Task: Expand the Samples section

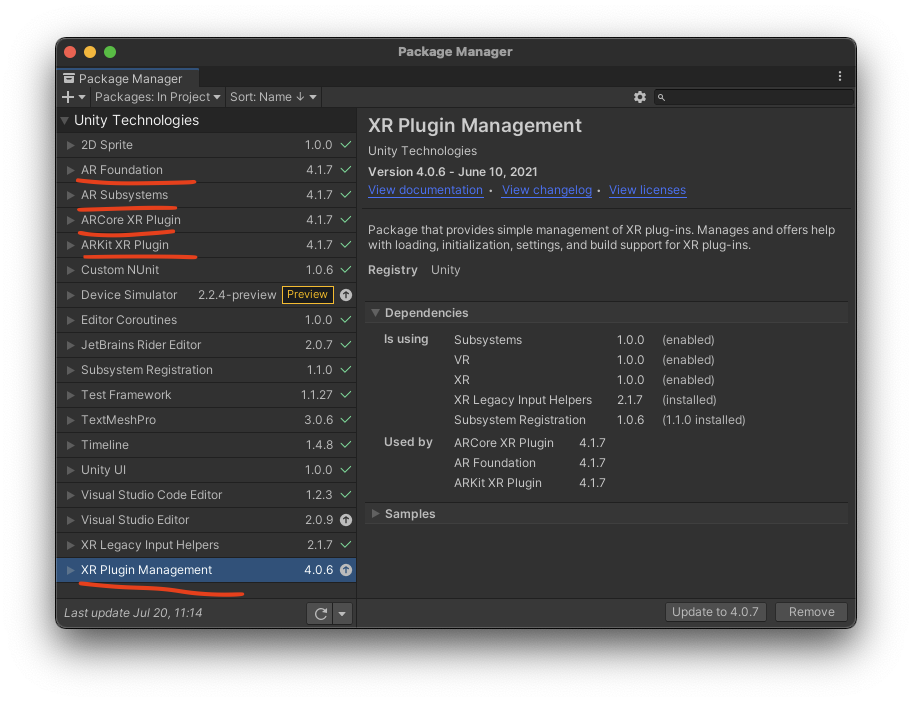Action: (x=376, y=513)
